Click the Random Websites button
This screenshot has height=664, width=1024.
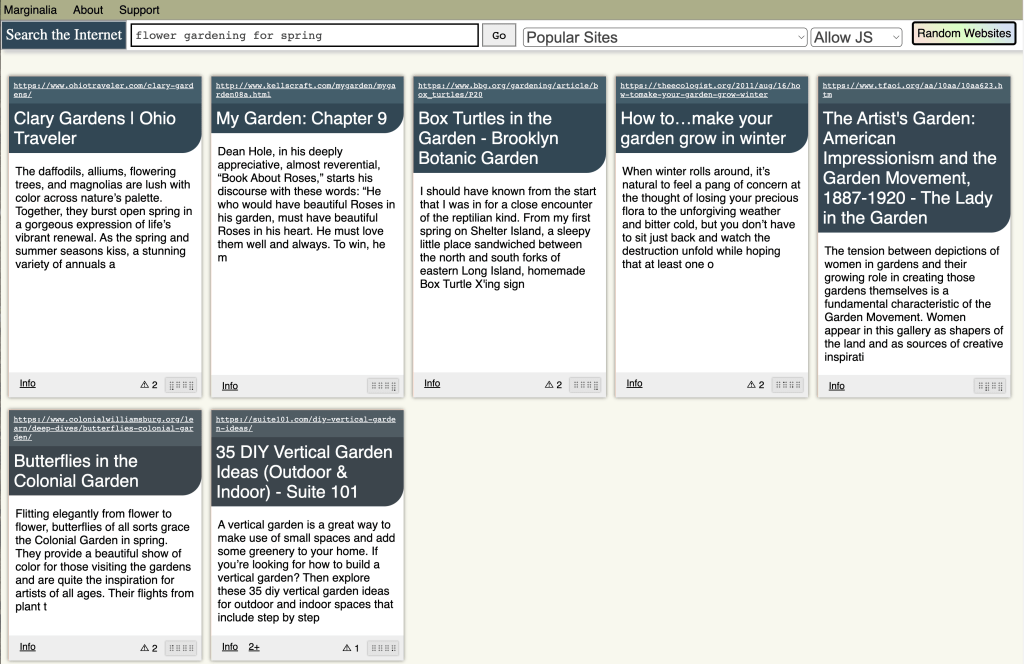tap(964, 33)
